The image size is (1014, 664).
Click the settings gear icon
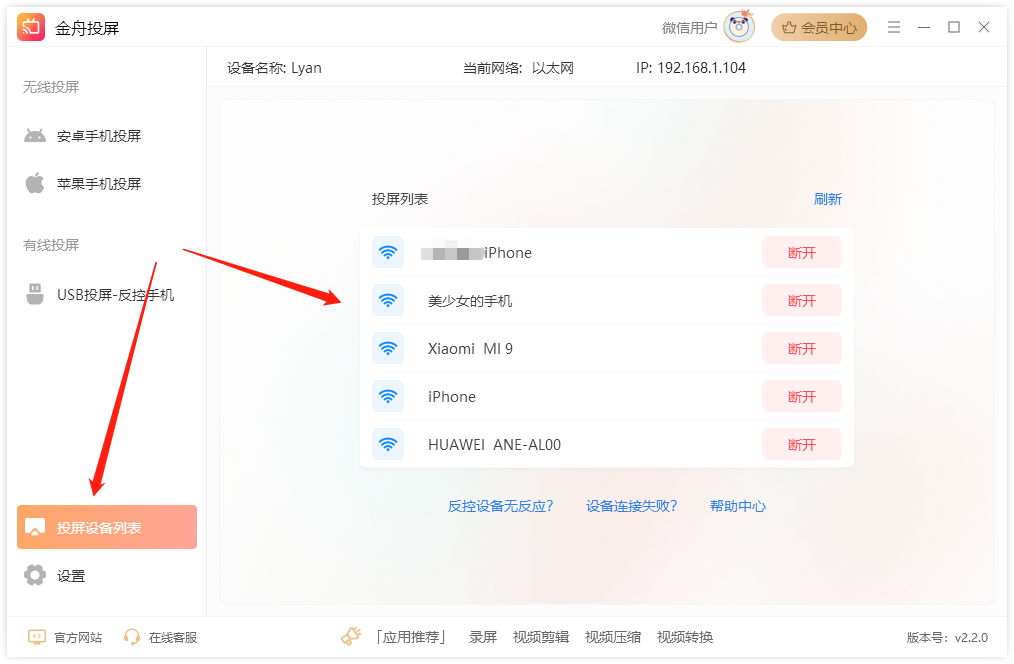[x=35, y=575]
